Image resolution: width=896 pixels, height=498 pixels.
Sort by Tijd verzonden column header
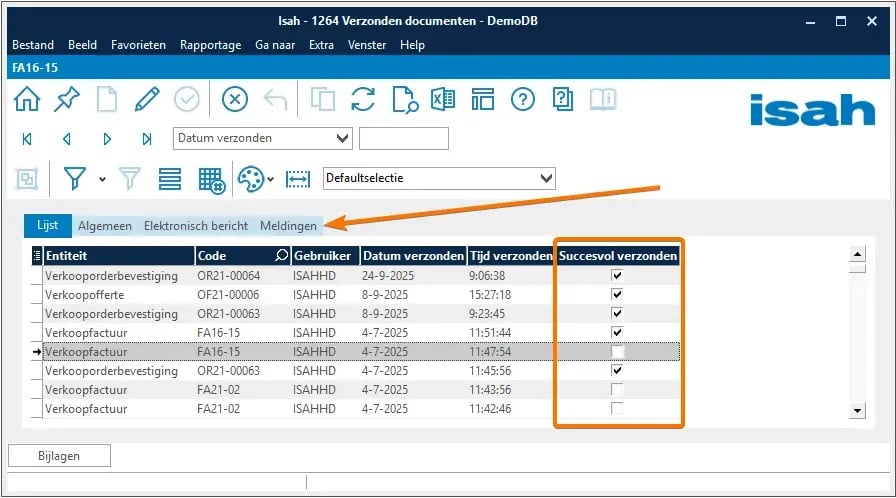tap(511, 255)
